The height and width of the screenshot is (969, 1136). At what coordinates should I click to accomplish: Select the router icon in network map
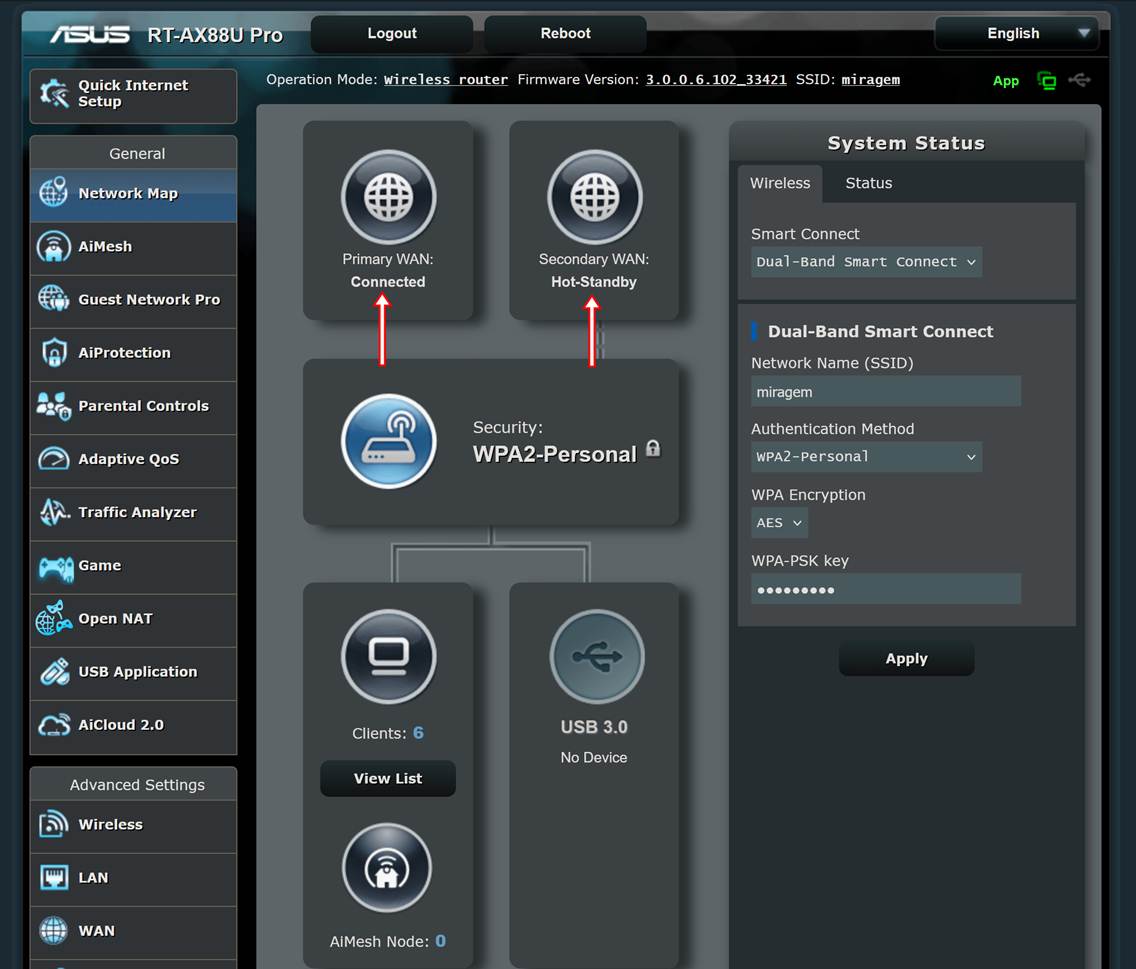388,441
